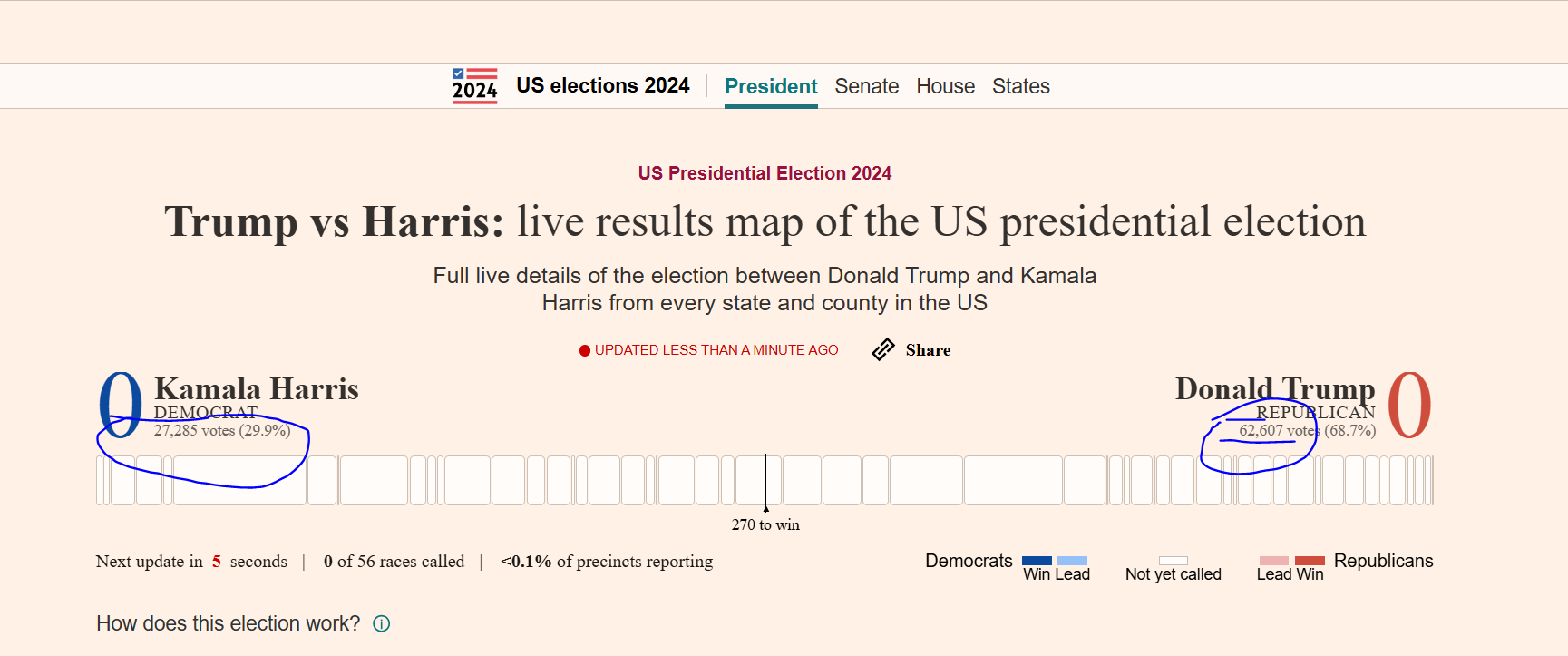Switch to the Senate tab

coord(866,86)
